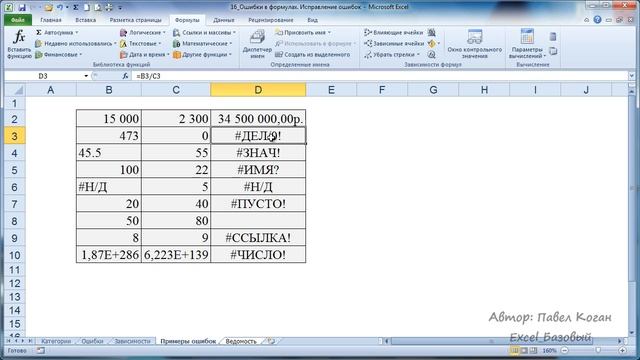Click inside the formula bar showing =B3/C3
The image size is (640, 360).
[380, 76]
